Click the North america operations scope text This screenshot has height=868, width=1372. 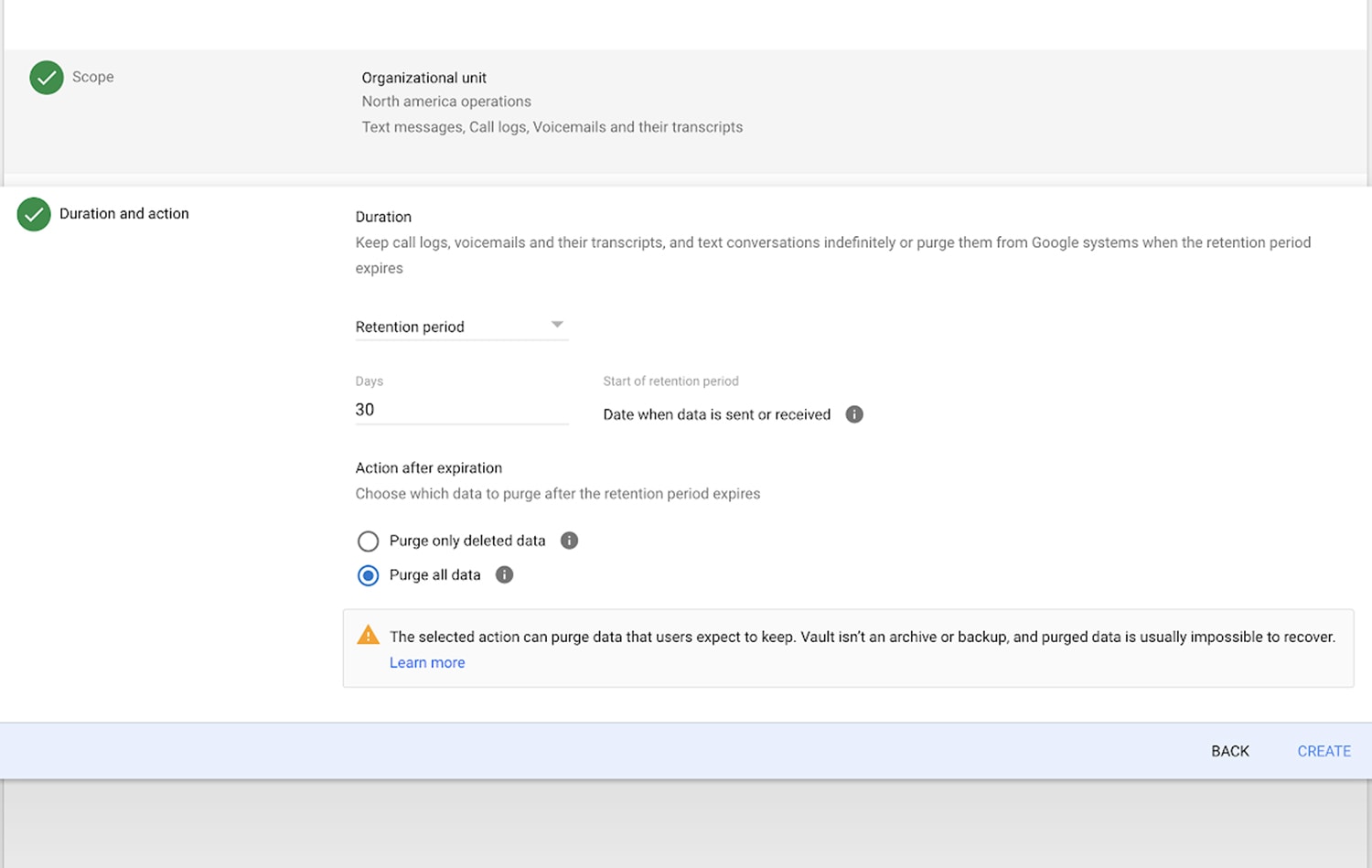point(446,101)
